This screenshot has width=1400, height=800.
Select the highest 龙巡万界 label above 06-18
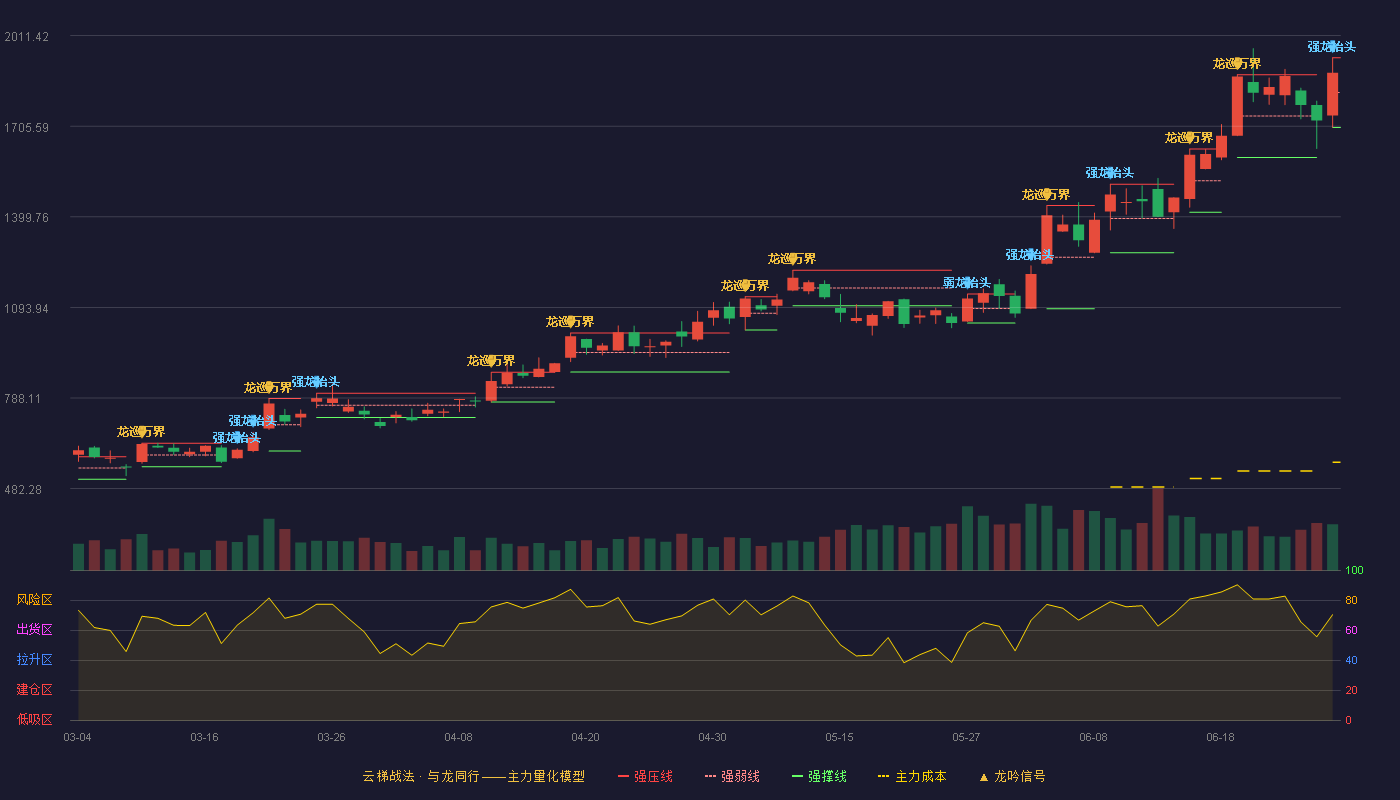1237,64
